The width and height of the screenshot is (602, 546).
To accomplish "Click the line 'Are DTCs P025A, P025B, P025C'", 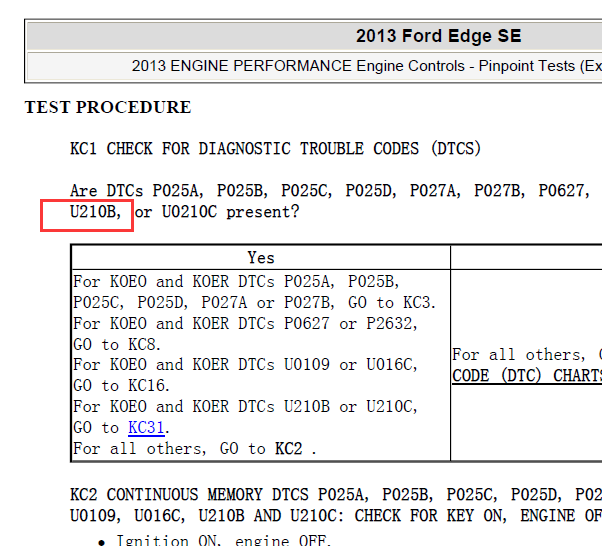I will pyautogui.click(x=330, y=190).
